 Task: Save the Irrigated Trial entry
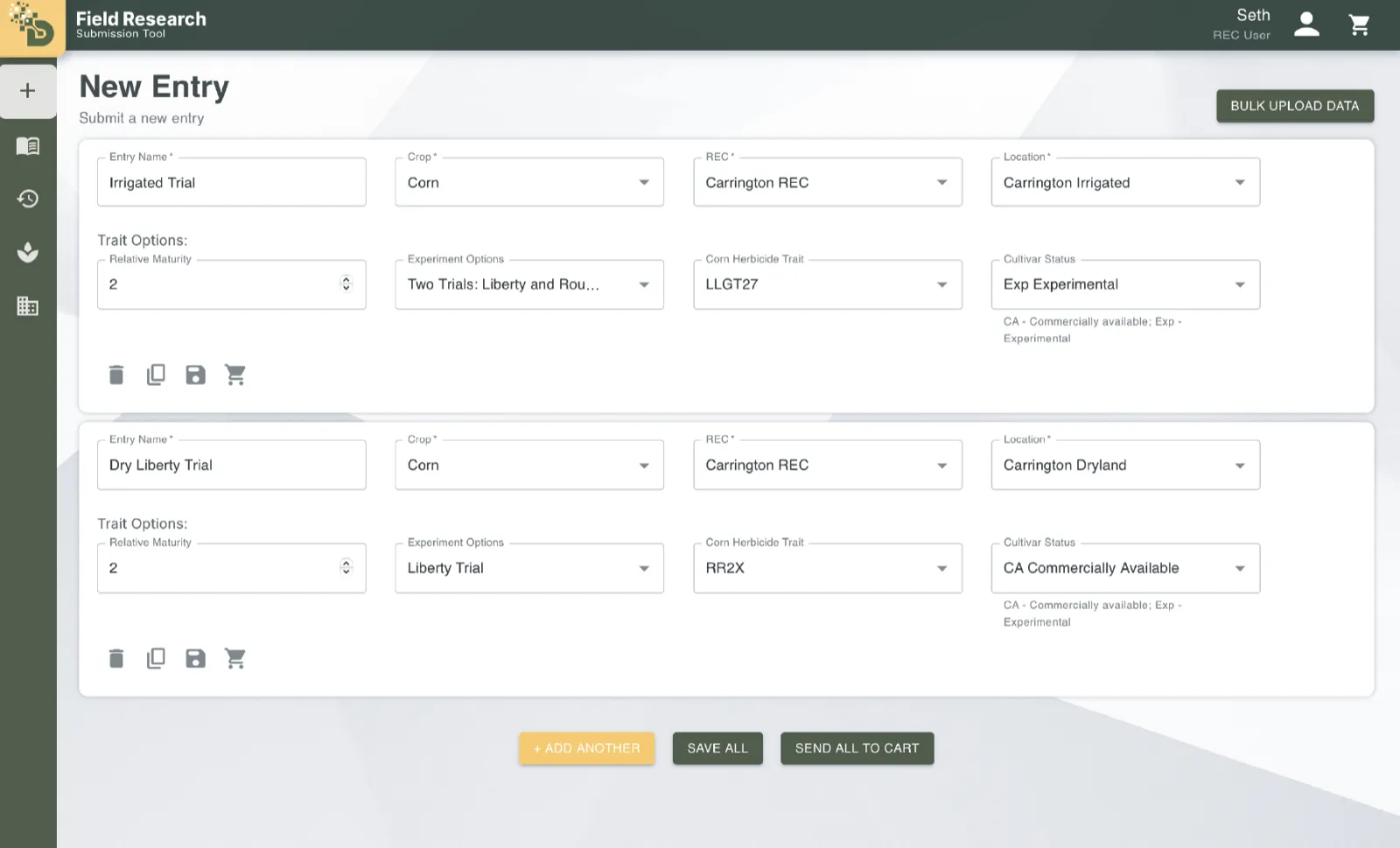(x=195, y=375)
